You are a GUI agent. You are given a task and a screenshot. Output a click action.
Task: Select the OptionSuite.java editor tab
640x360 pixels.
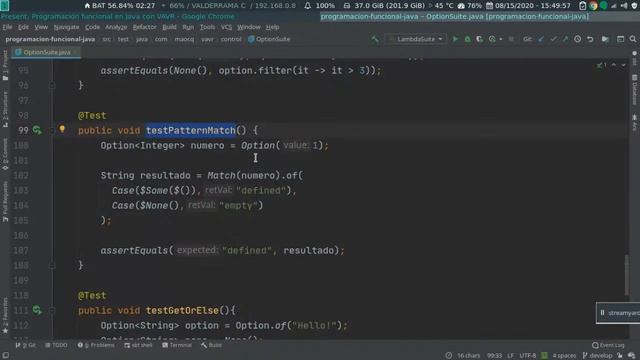pyautogui.click(x=46, y=52)
